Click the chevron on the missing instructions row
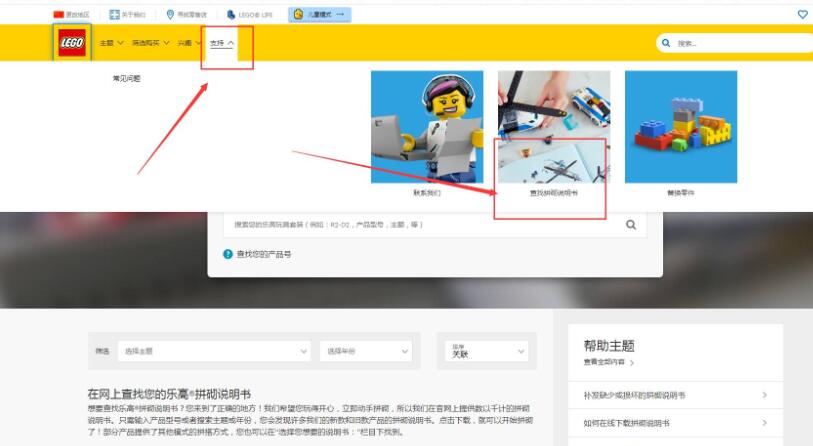This screenshot has height=446, width=813. point(765,395)
